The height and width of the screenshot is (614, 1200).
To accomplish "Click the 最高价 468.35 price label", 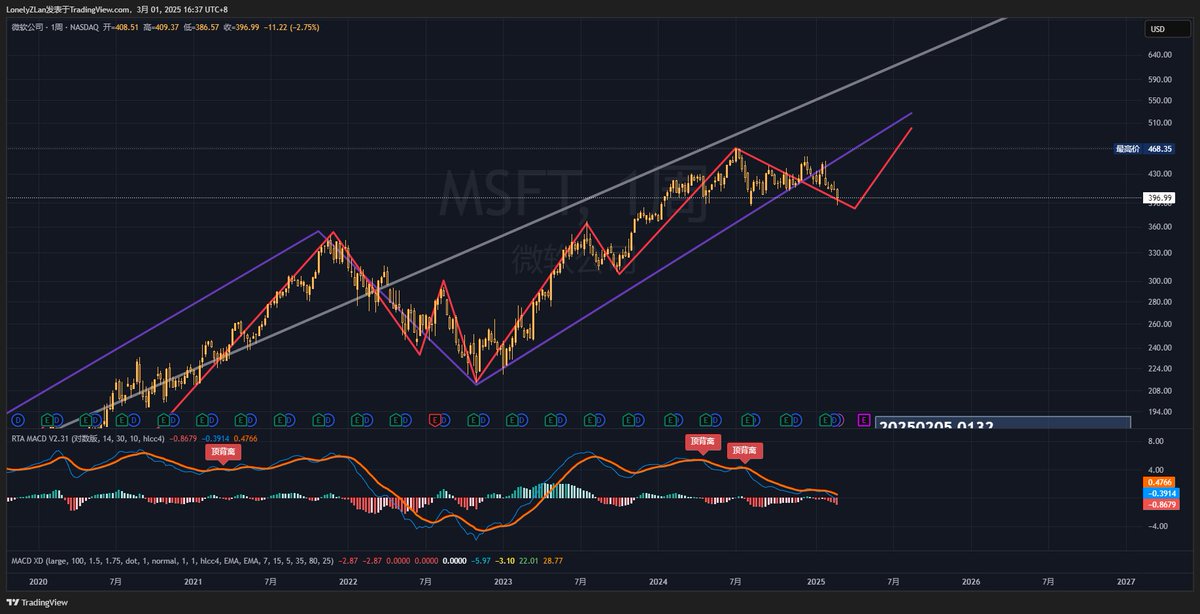I will pyautogui.click(x=1145, y=149).
